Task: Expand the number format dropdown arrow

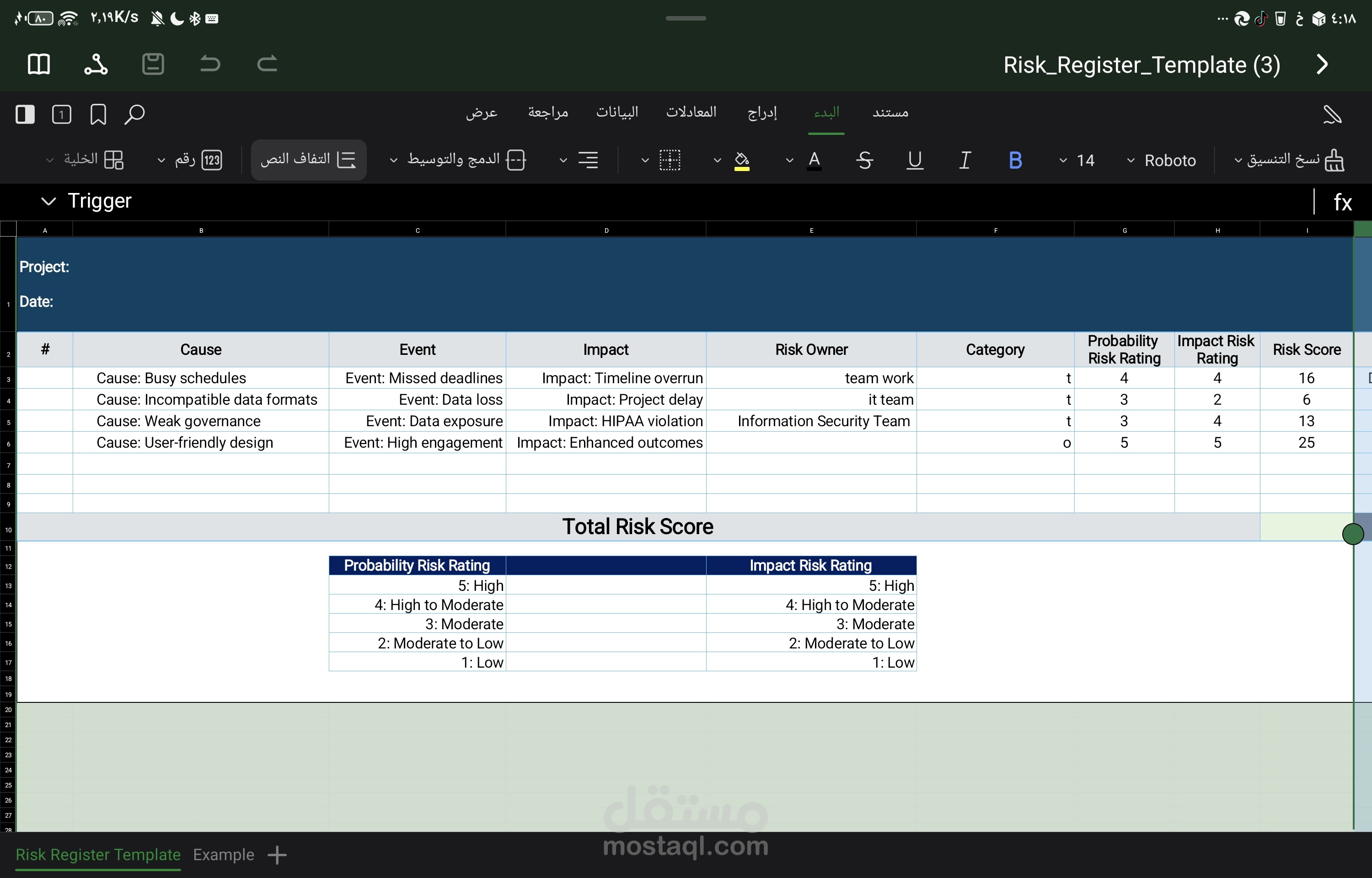Action: 161,160
